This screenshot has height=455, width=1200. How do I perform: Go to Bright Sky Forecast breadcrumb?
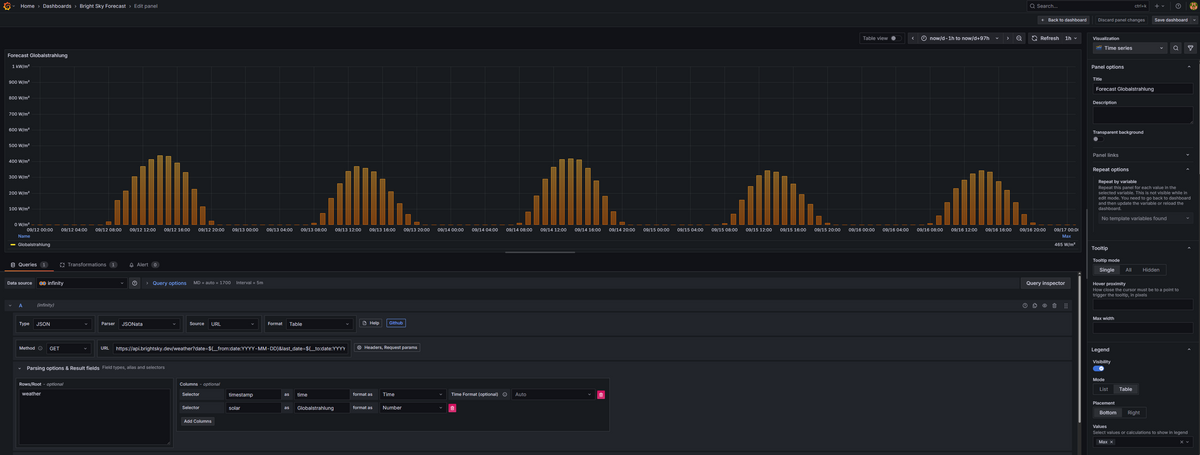[x=103, y=6]
